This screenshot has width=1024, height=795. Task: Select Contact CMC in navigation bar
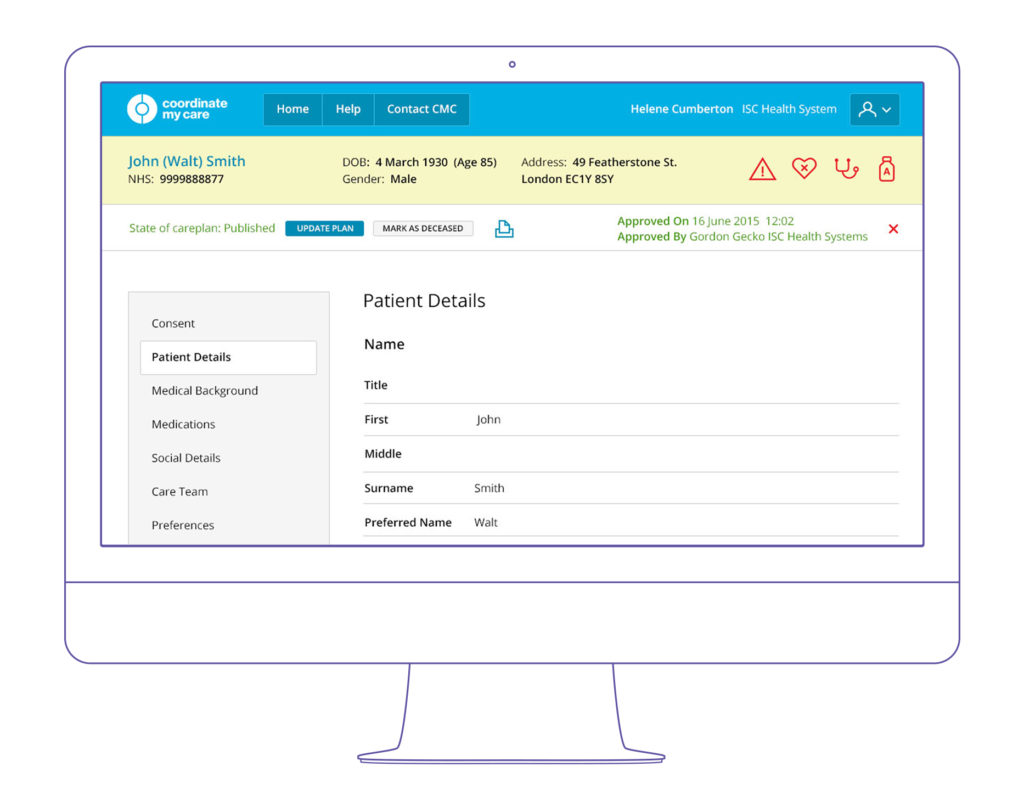421,109
